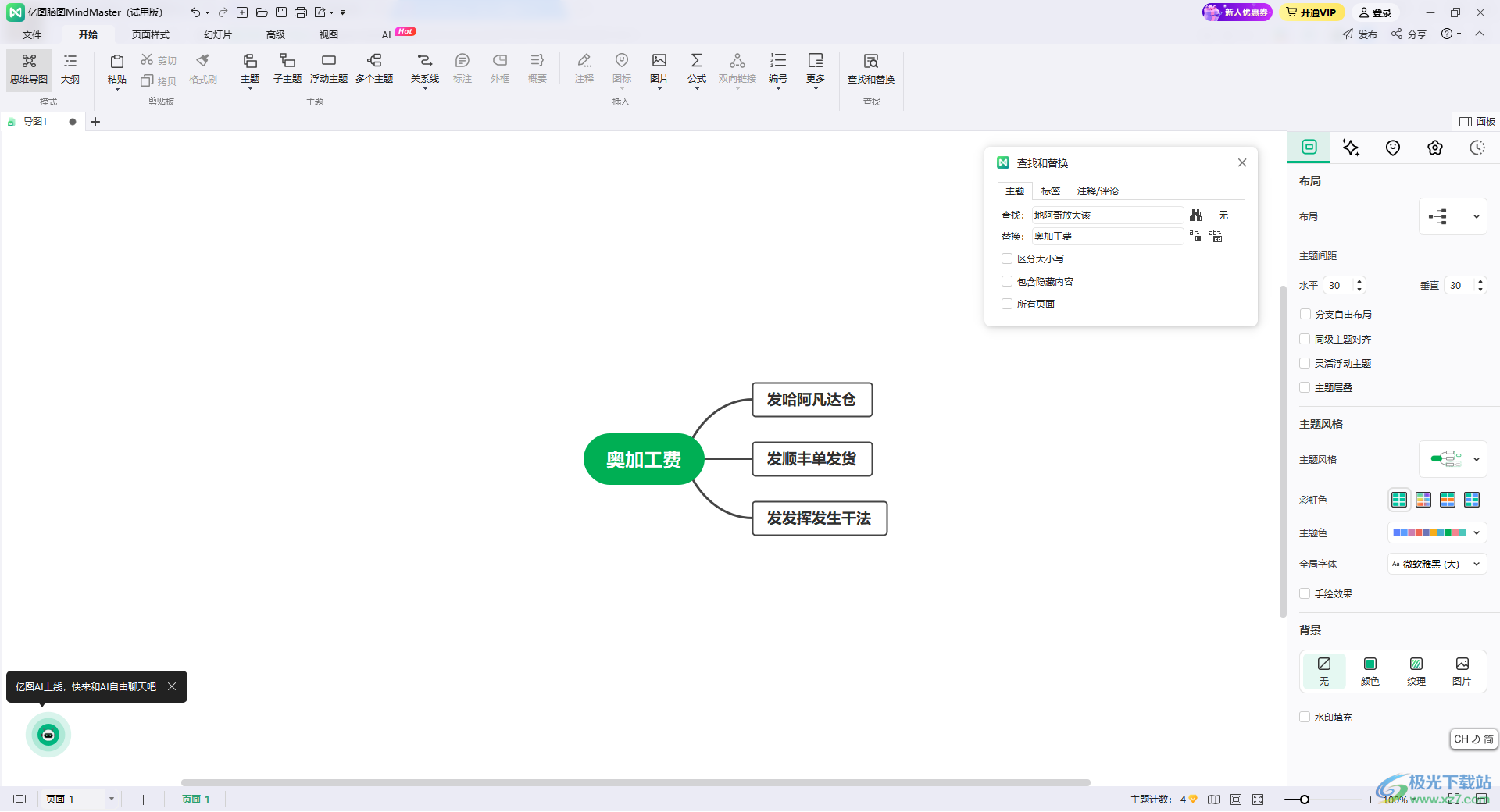Image resolution: width=1500 pixels, height=812 pixels.
Task: Open the icon marker panel tab
Action: pos(1393,148)
